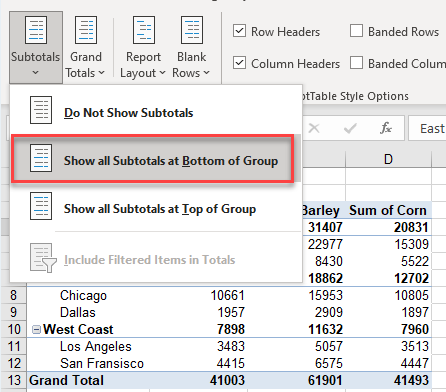Click cell value 15309
The image size is (446, 392).
tap(412, 244)
